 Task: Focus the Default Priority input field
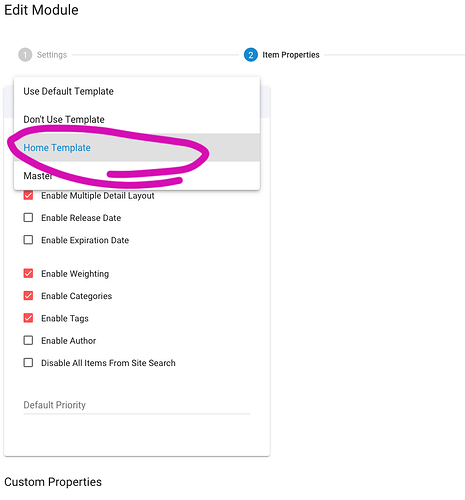point(137,405)
